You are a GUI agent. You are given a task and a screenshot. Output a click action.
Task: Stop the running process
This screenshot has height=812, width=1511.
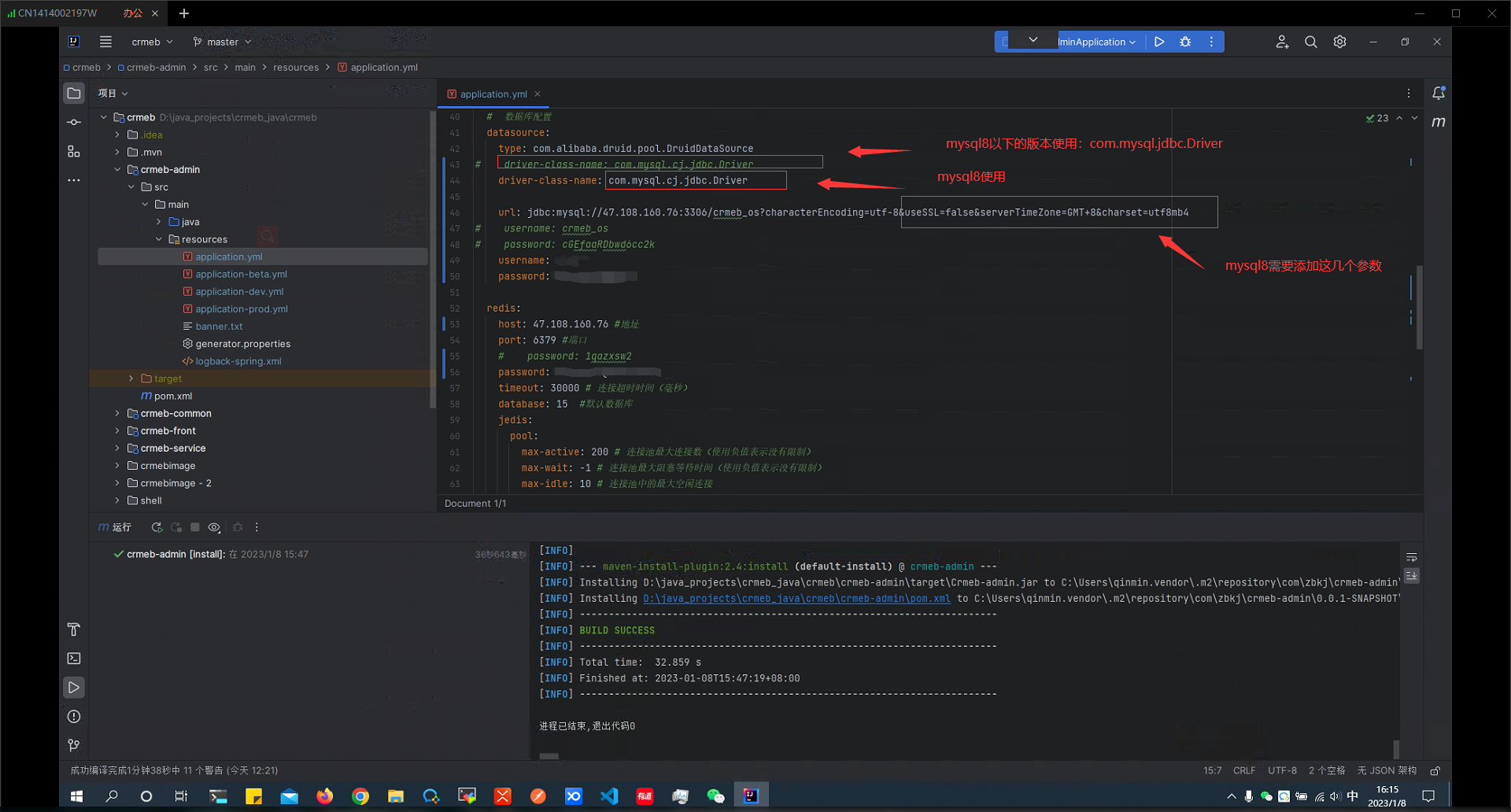coord(195,527)
